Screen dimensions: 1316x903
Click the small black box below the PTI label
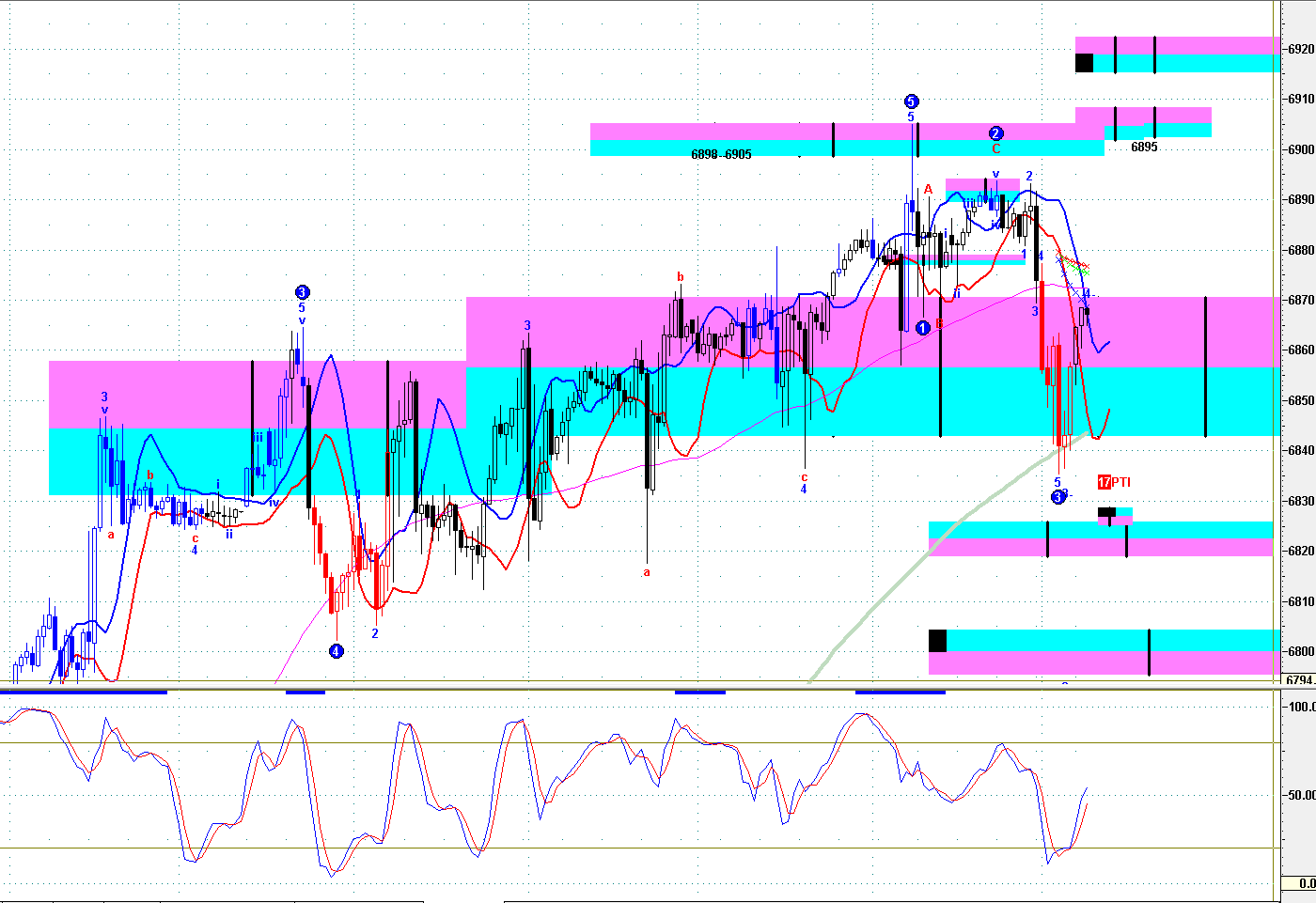tap(1106, 512)
